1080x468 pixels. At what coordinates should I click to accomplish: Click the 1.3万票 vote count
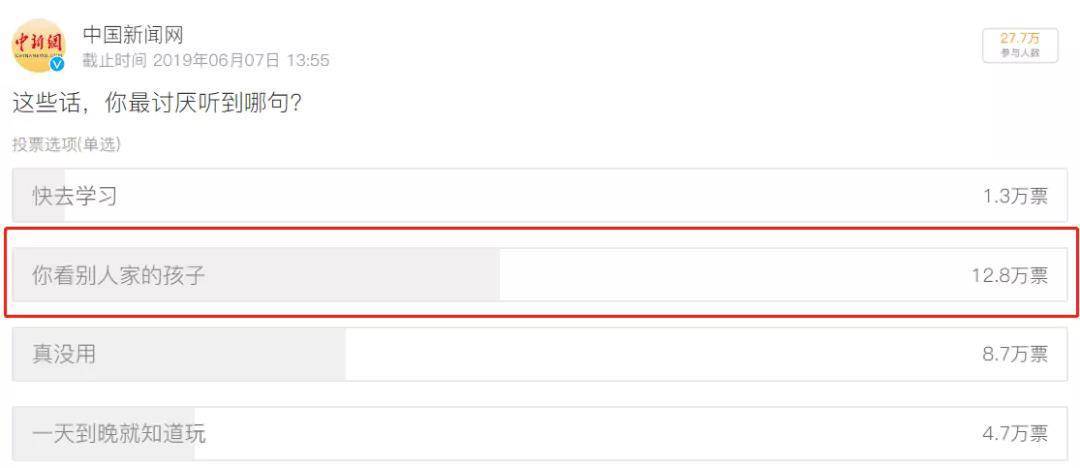point(1015,196)
